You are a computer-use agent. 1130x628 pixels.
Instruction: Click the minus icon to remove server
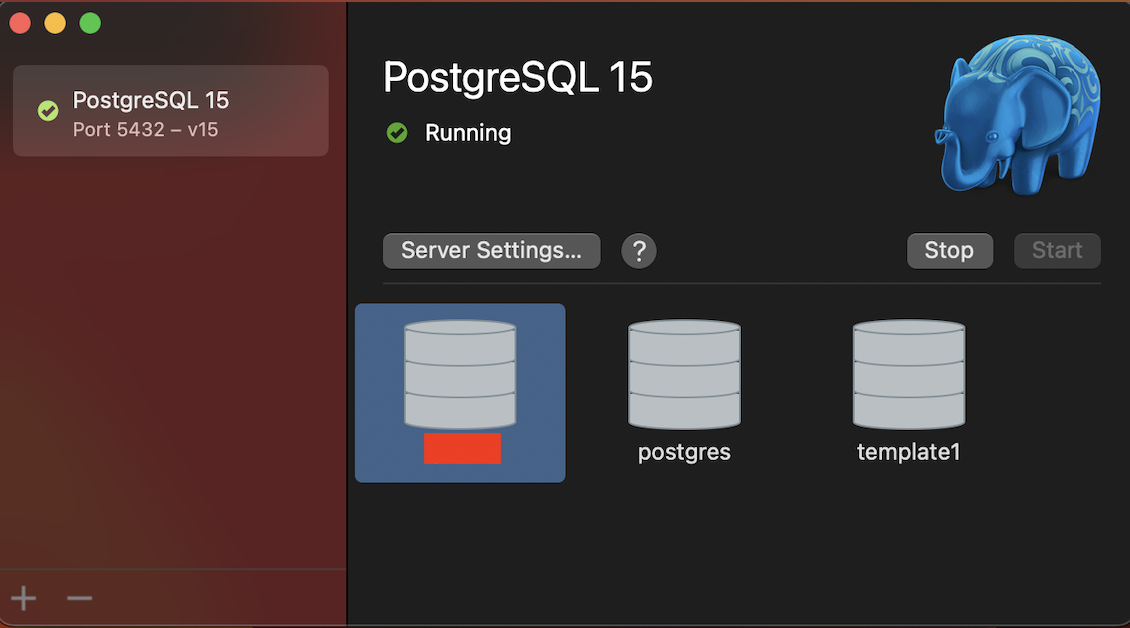pos(79,598)
